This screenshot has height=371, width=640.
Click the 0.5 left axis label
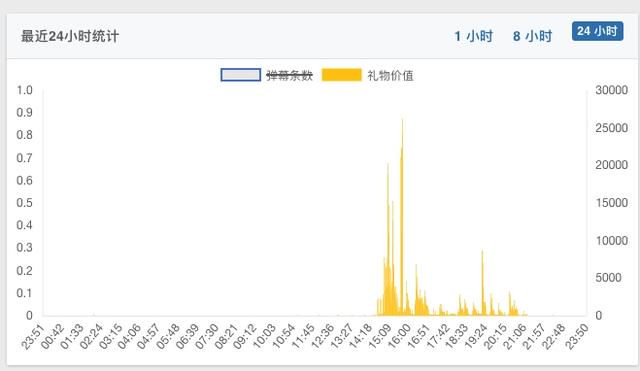click(24, 202)
